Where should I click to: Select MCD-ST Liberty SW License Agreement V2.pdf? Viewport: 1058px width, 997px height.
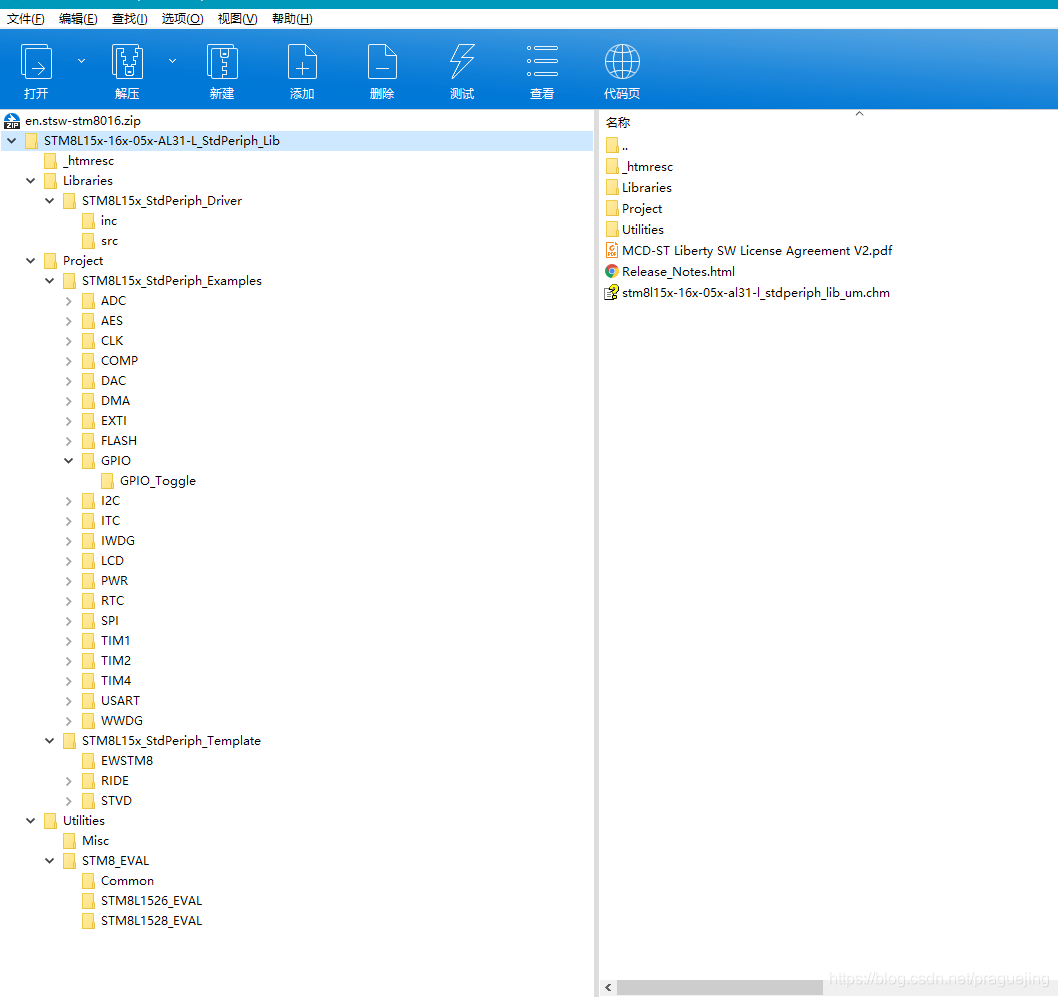pyautogui.click(x=757, y=250)
